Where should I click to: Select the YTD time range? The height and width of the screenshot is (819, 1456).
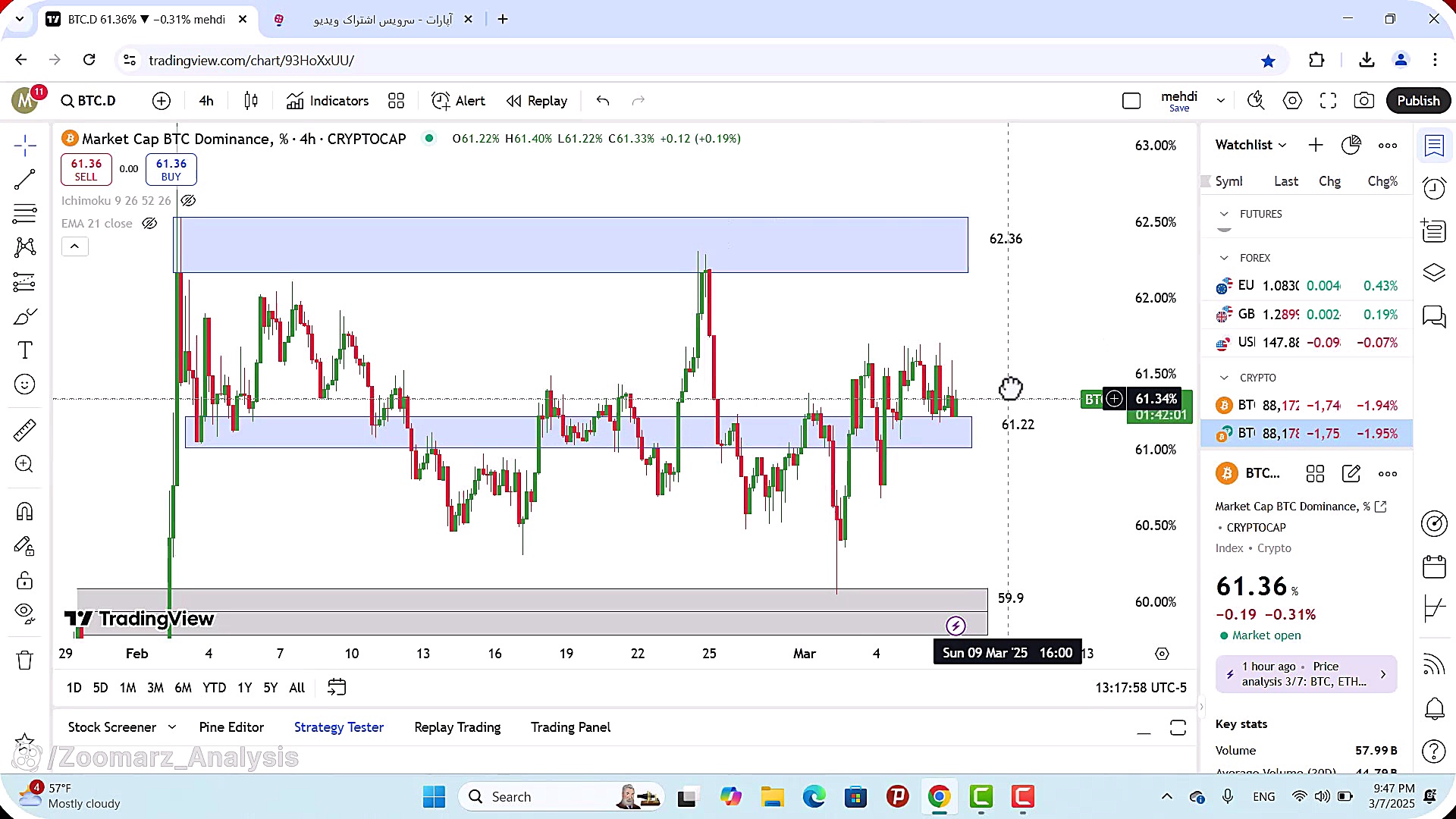[214, 688]
